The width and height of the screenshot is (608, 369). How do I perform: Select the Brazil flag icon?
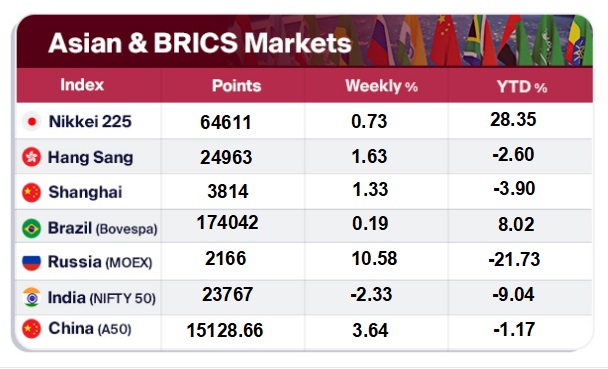coord(31,228)
